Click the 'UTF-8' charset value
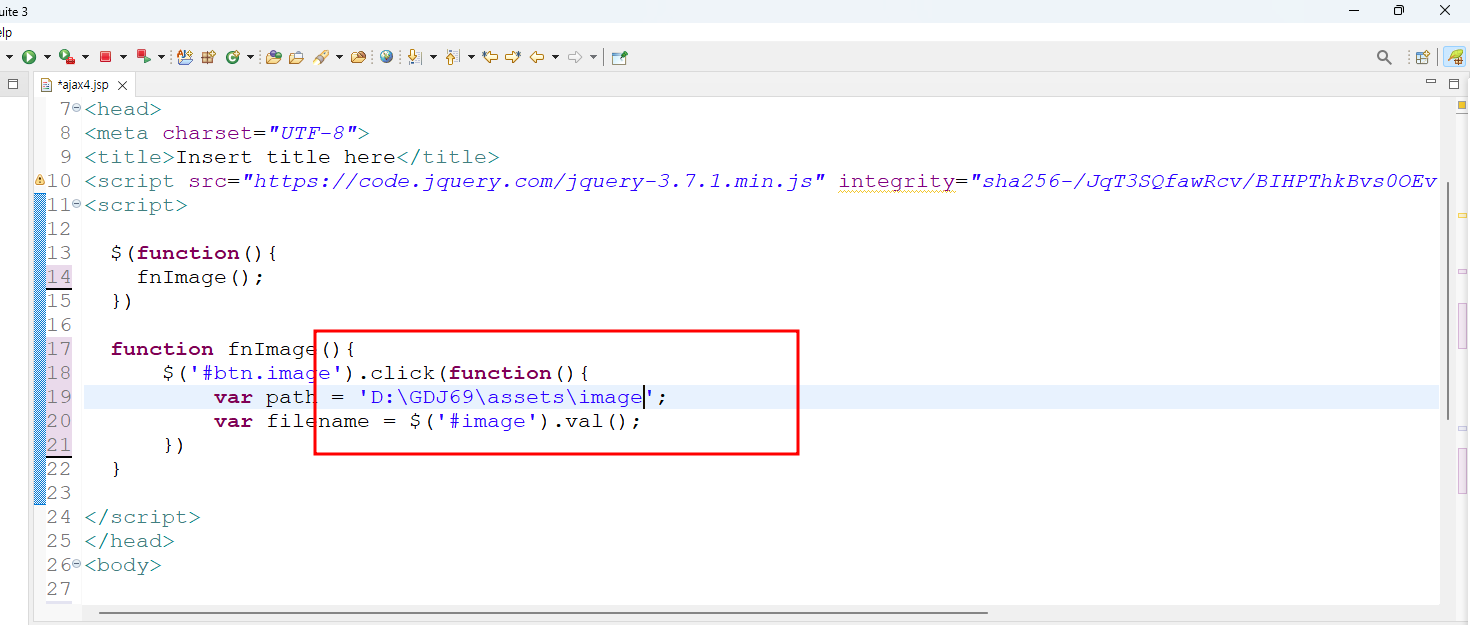 click(313, 133)
